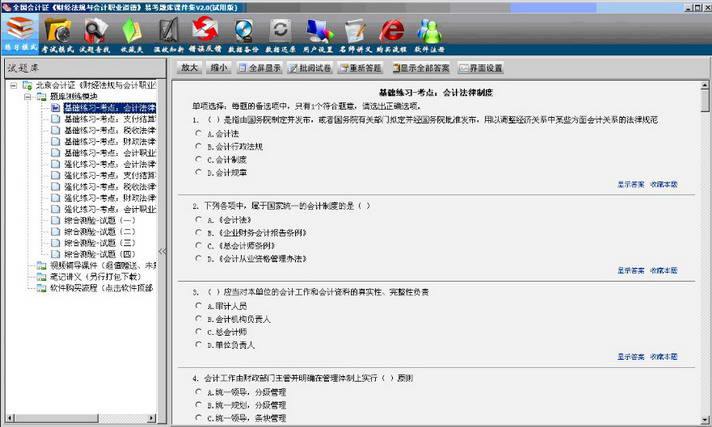Select tree item 基础练习-考点：会计职业
Viewport: 712px width, 427px height.
[x=109, y=153]
